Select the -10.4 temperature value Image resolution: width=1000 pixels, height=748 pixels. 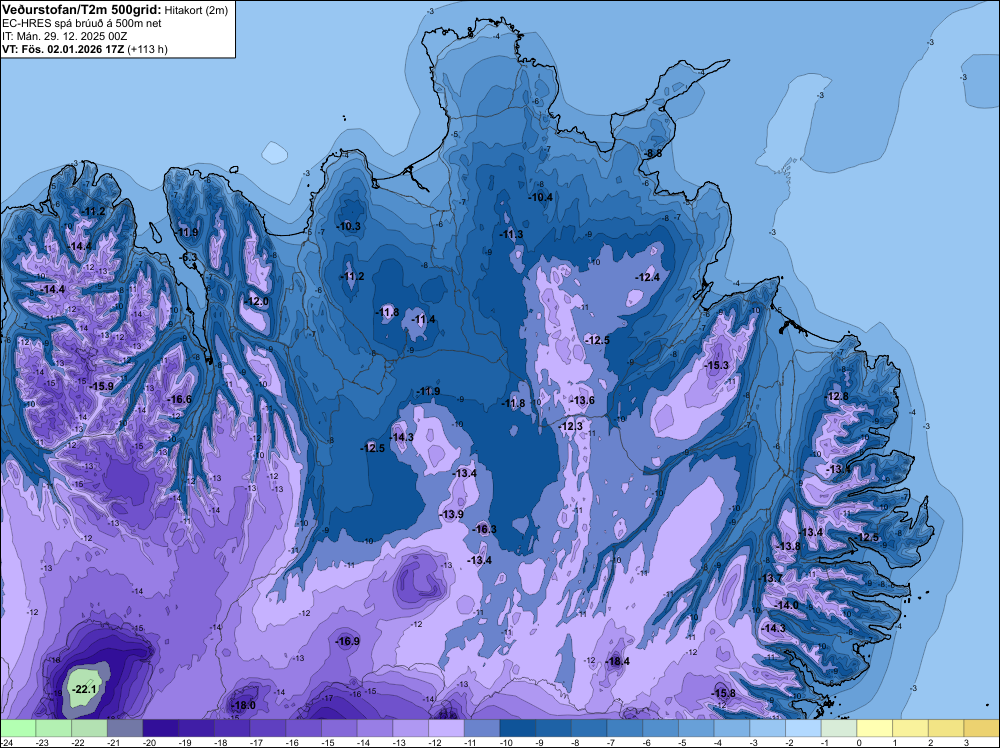point(541,198)
